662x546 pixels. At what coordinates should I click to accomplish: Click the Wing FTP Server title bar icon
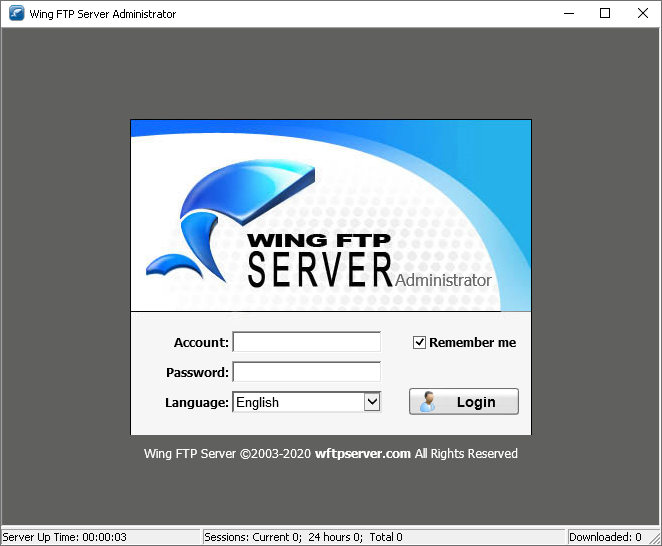17,14
